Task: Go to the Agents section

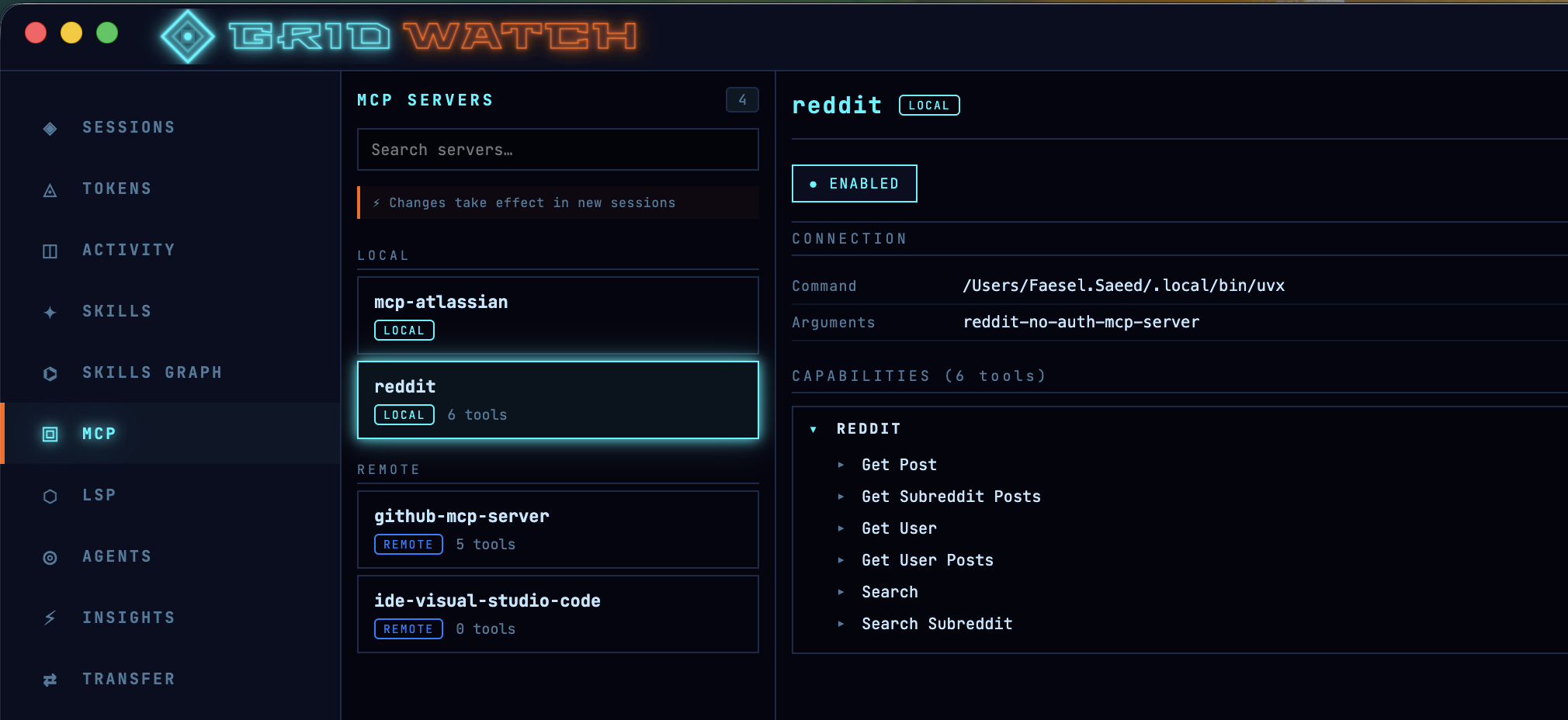Action: coord(170,556)
